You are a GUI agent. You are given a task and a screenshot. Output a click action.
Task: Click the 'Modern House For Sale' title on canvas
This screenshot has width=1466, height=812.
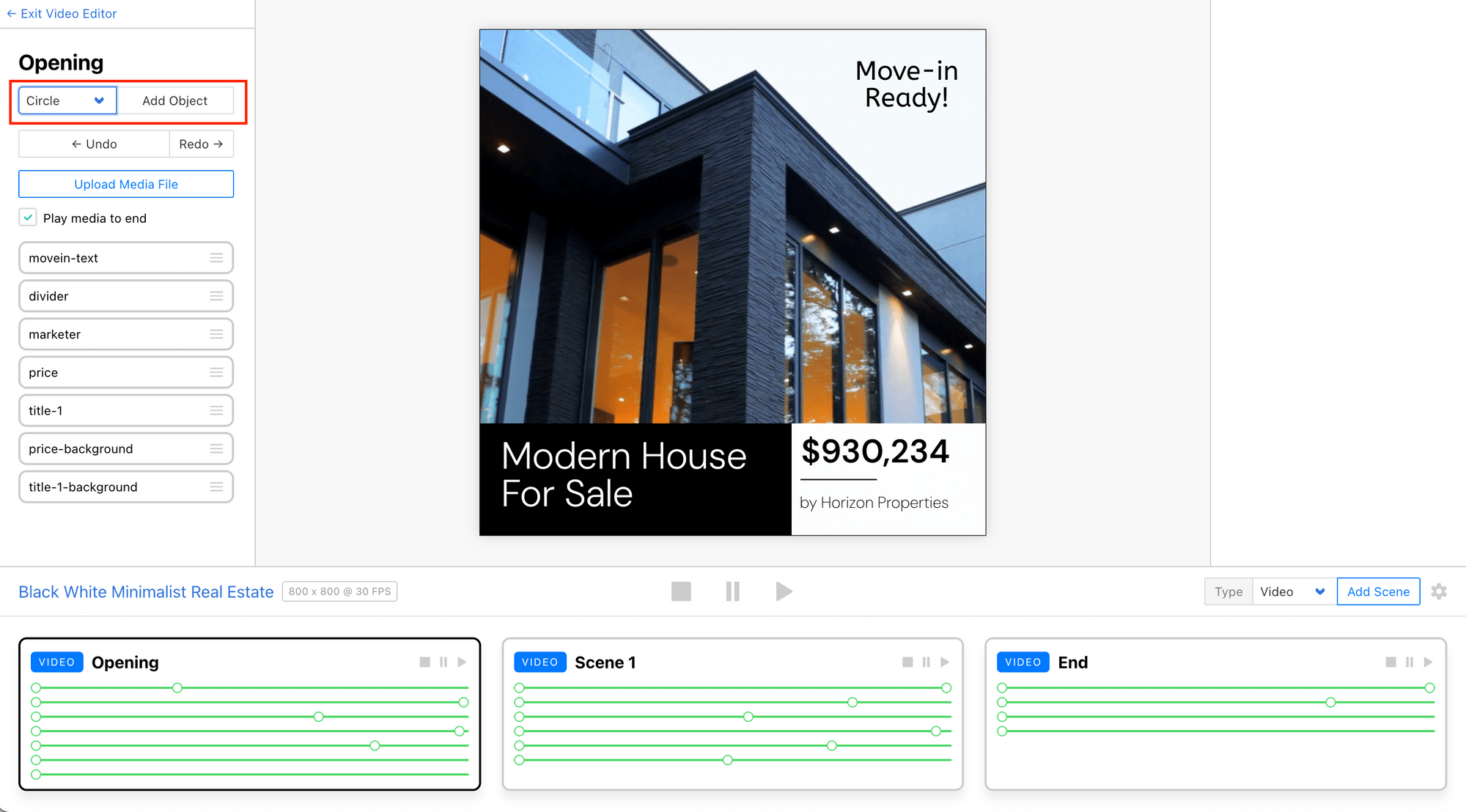[x=624, y=474]
